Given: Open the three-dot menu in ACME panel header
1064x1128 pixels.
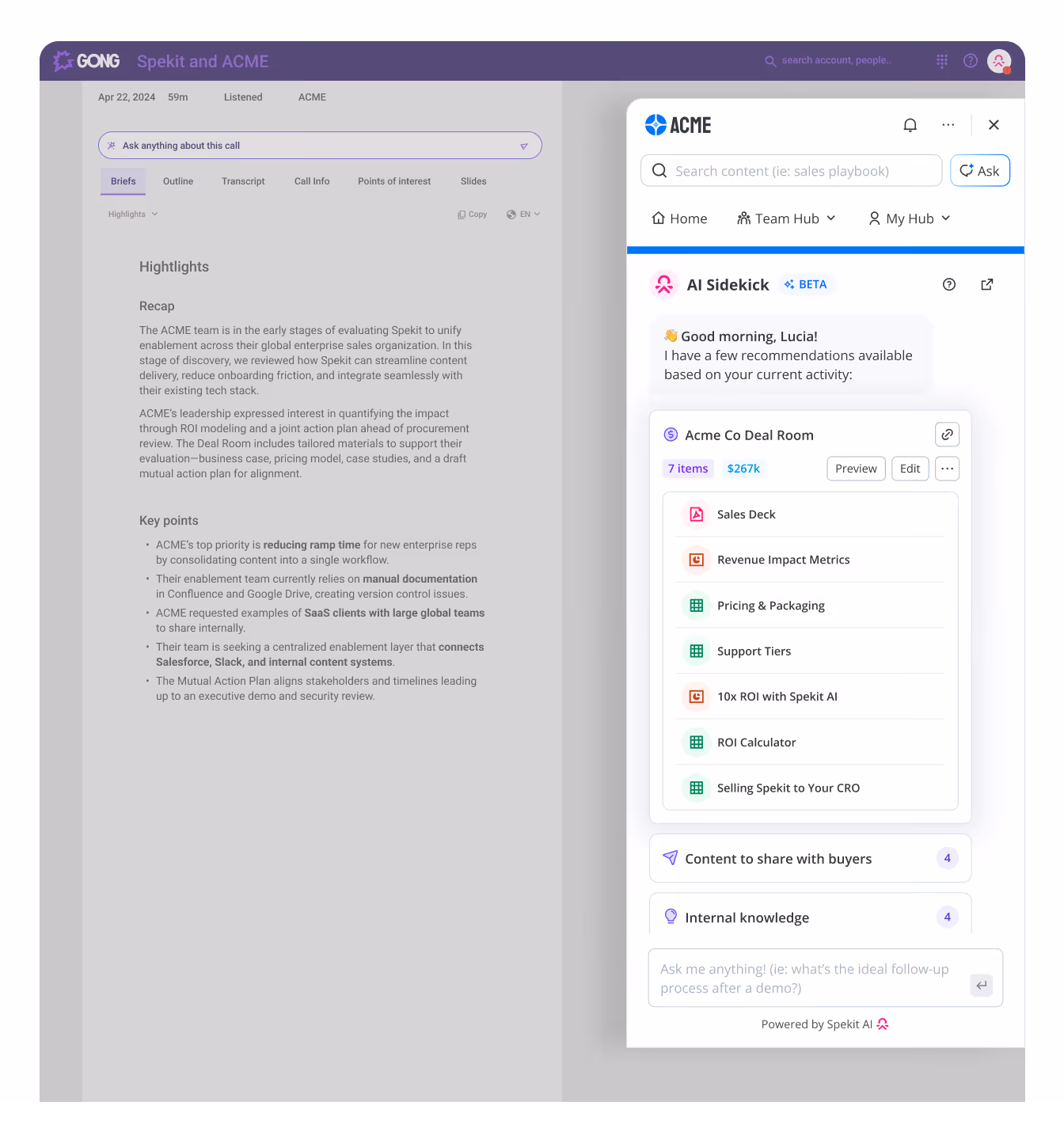Looking at the screenshot, I should 948,125.
